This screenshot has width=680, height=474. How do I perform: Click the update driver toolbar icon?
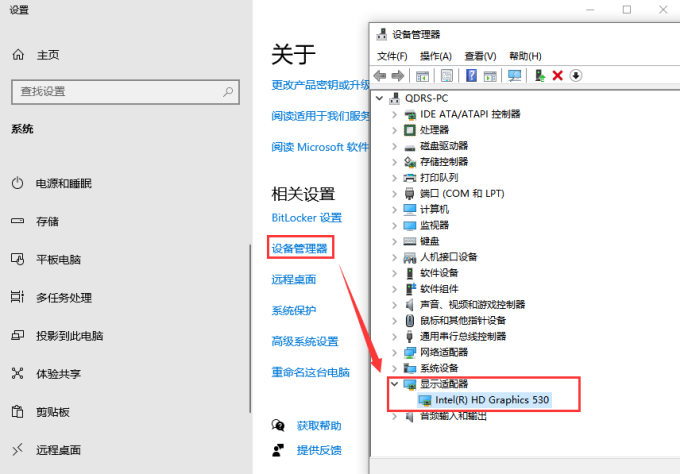point(540,76)
